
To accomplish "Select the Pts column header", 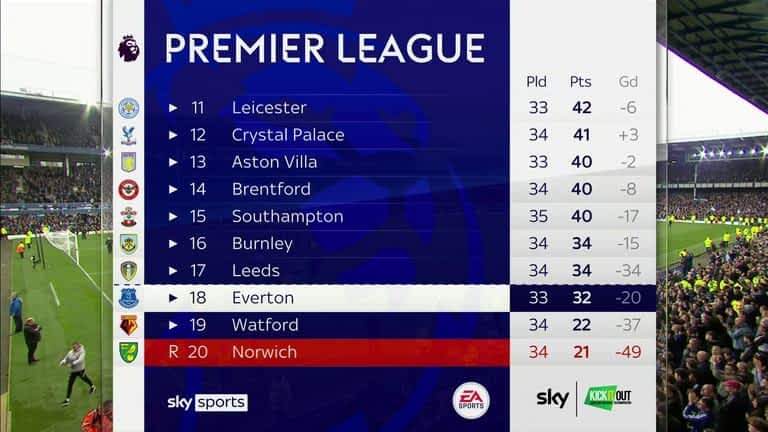I will (x=580, y=82).
